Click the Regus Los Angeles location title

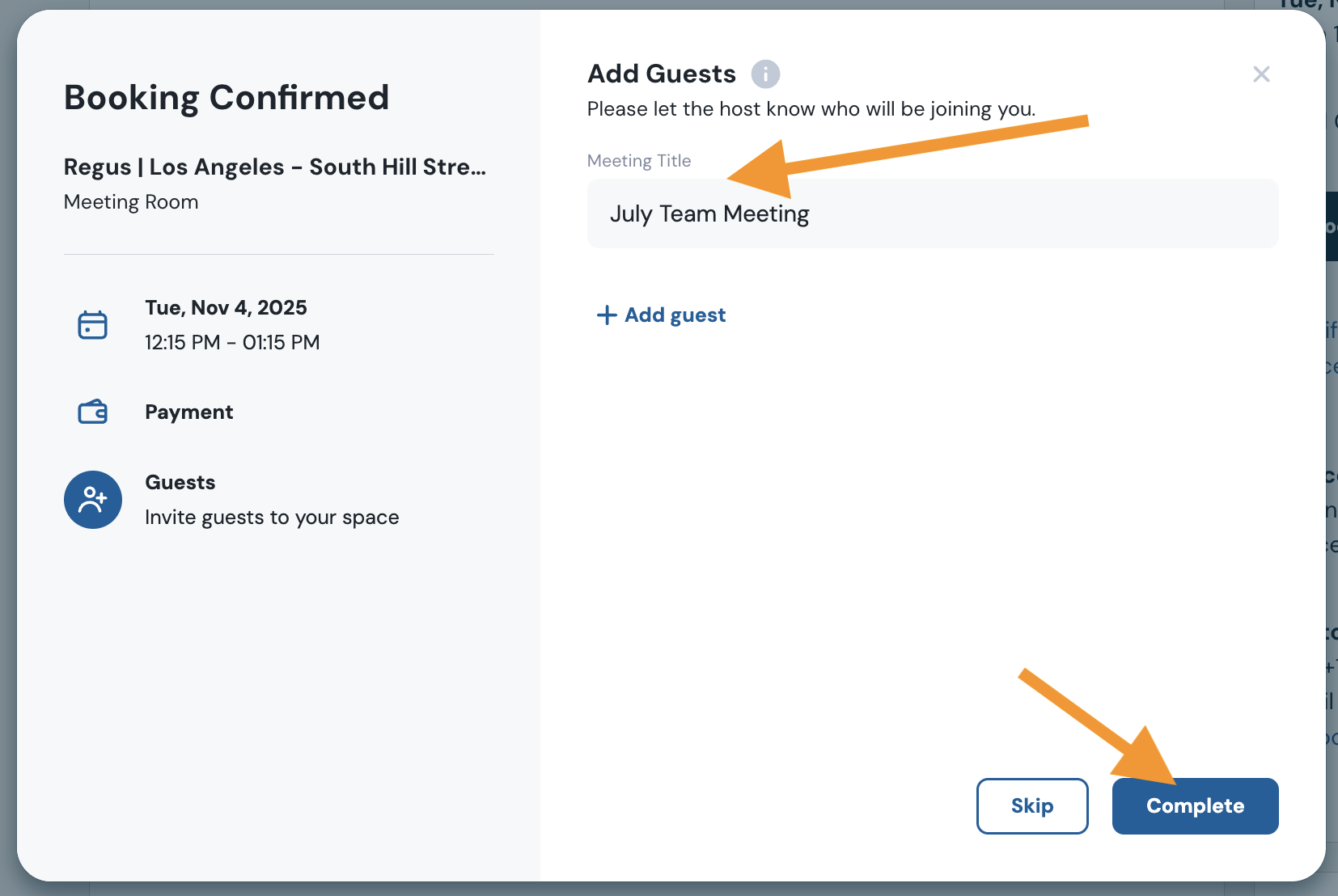coord(275,167)
